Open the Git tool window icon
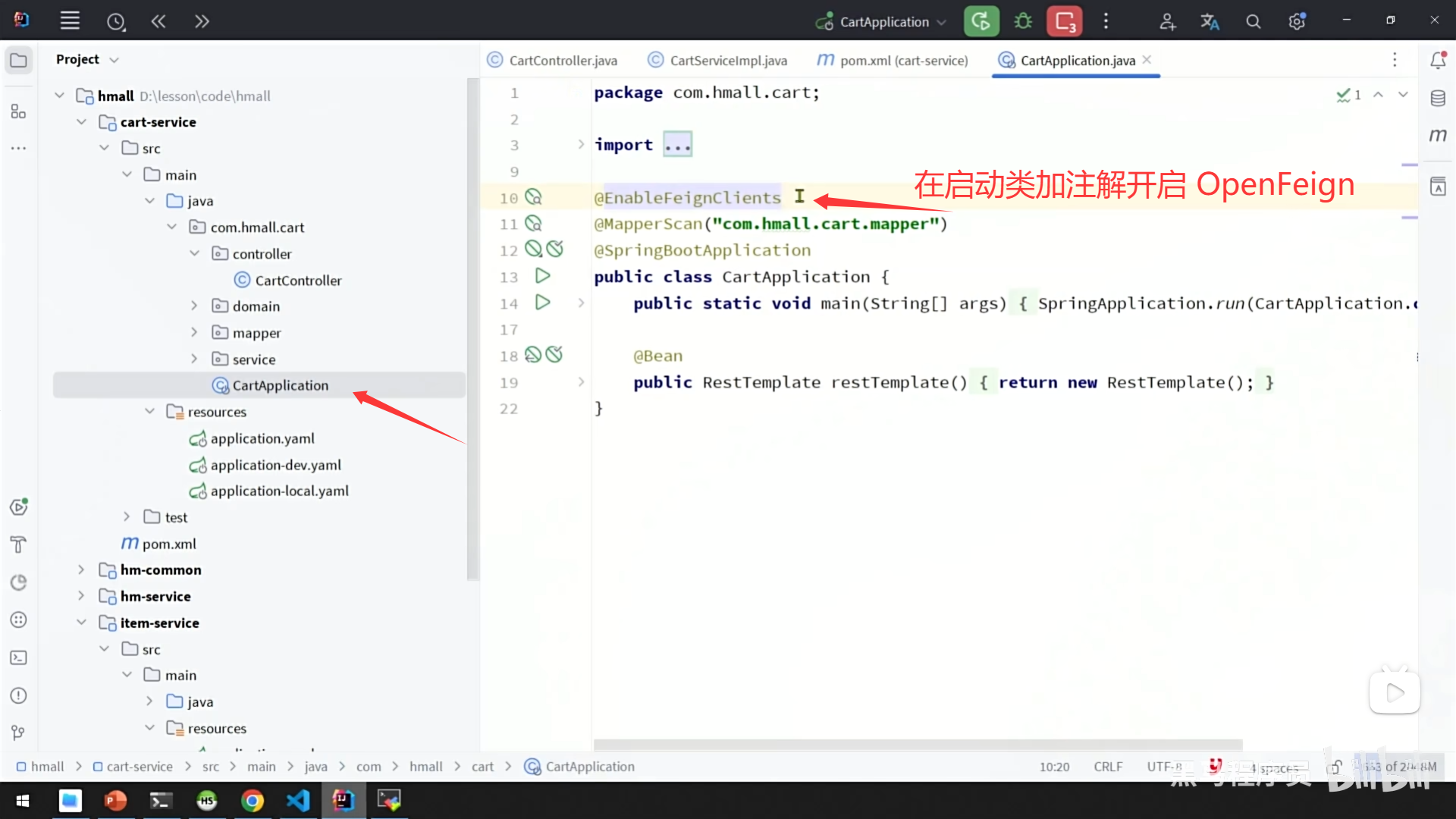Image resolution: width=1456 pixels, height=819 pixels. coord(18,733)
